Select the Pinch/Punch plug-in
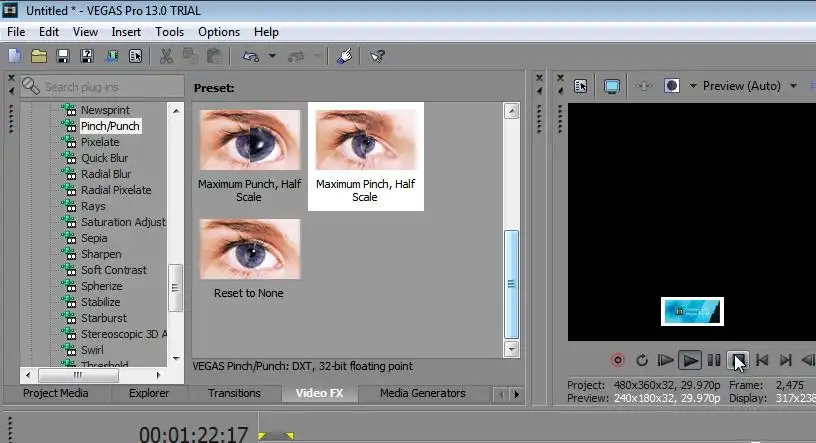Viewport: 816px width, 443px height. point(110,126)
